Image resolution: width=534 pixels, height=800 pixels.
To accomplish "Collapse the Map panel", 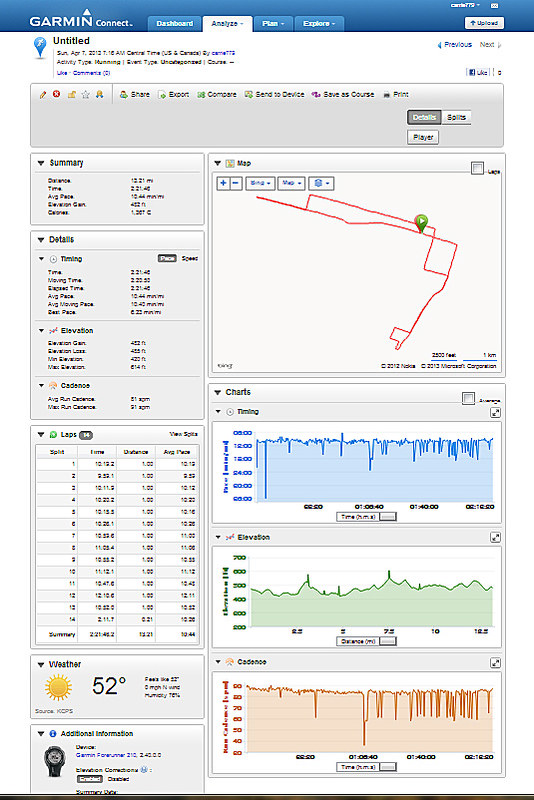I will coord(218,163).
